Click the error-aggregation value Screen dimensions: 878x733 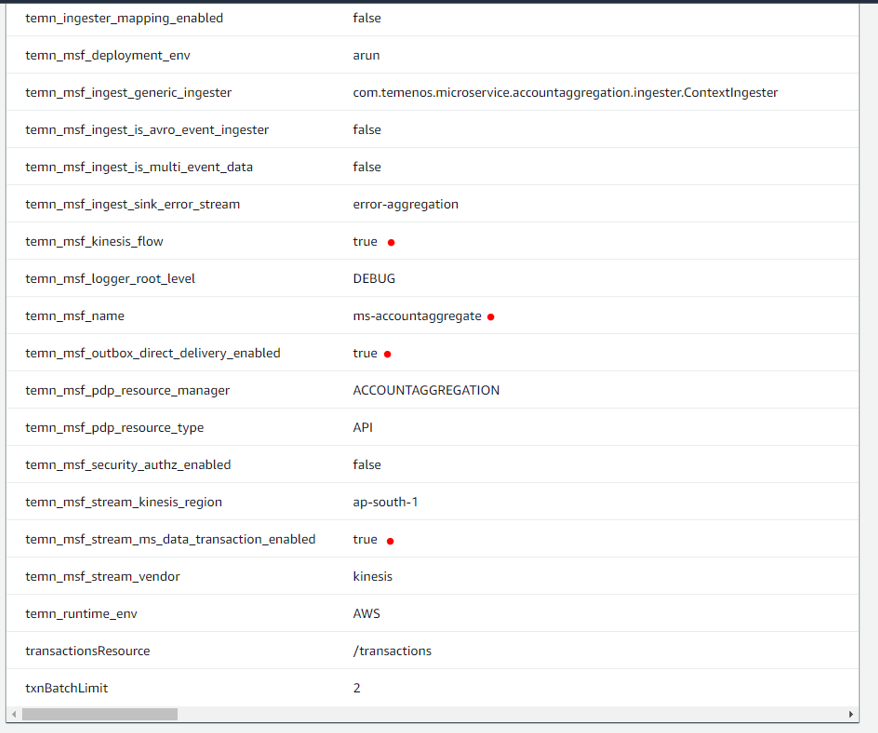click(405, 204)
